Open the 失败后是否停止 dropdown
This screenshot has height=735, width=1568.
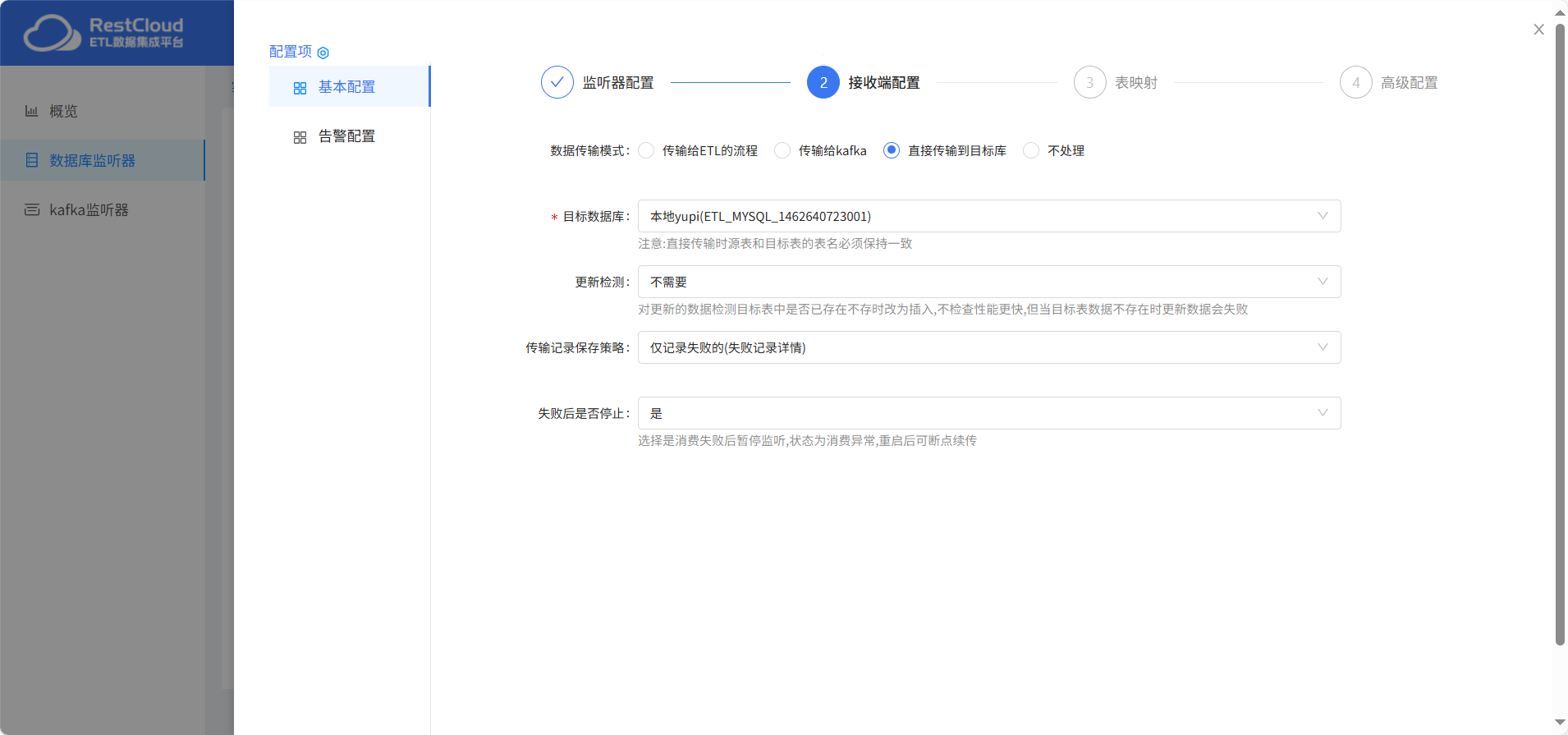pos(989,413)
